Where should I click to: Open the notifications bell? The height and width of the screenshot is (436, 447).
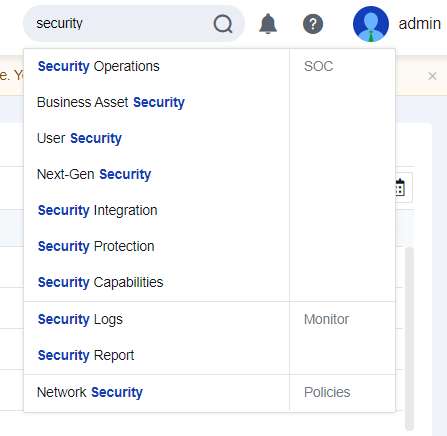tap(268, 24)
